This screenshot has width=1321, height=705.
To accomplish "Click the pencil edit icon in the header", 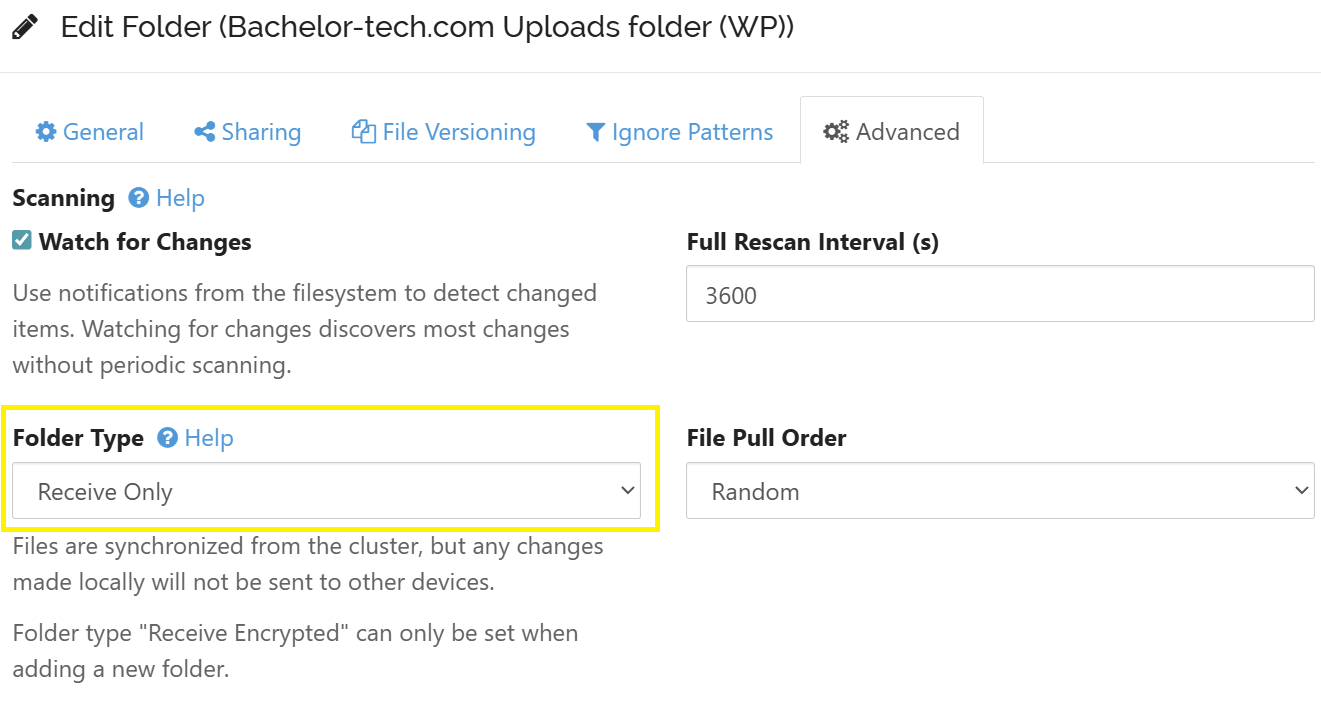I will pyautogui.click(x=25, y=27).
